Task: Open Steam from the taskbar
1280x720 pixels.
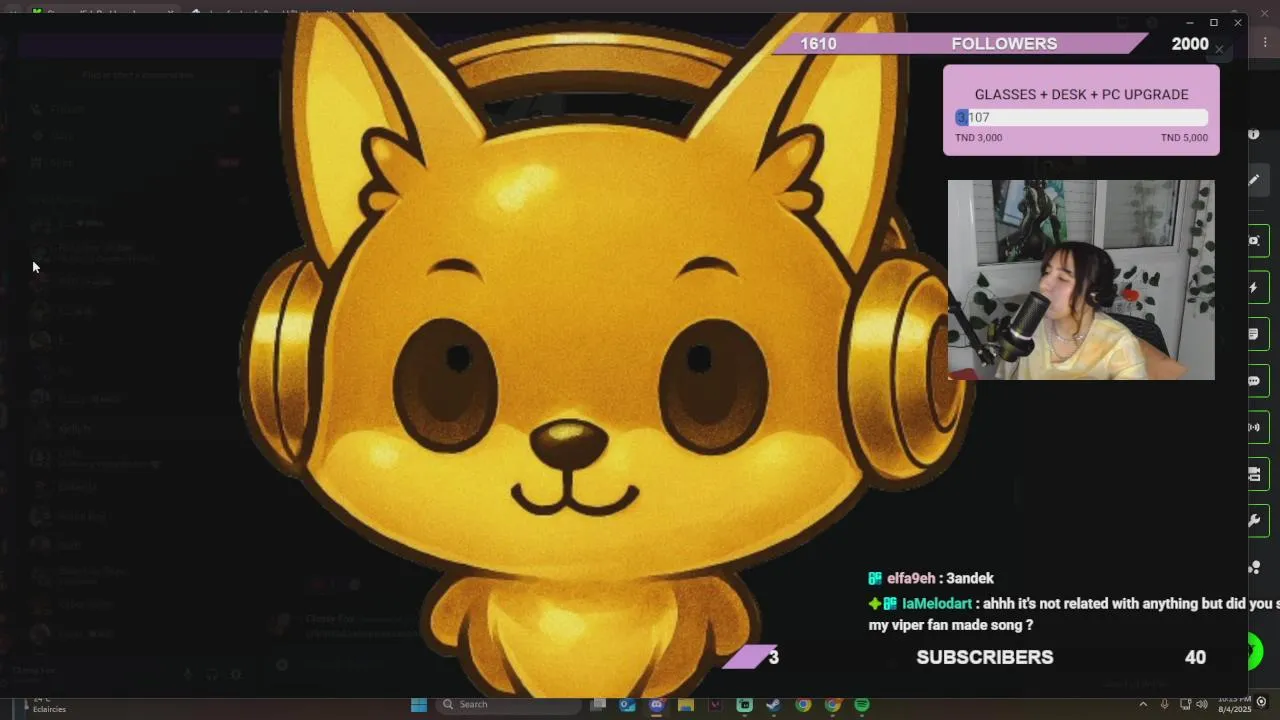Action: click(x=773, y=705)
